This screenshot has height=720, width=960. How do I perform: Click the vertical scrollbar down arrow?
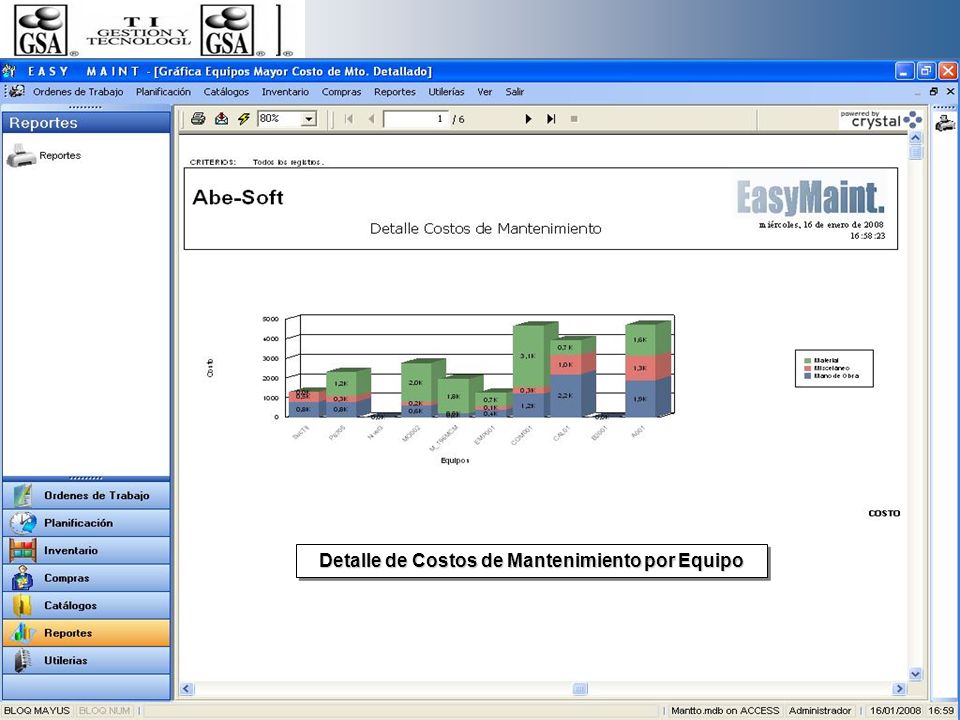click(915, 674)
